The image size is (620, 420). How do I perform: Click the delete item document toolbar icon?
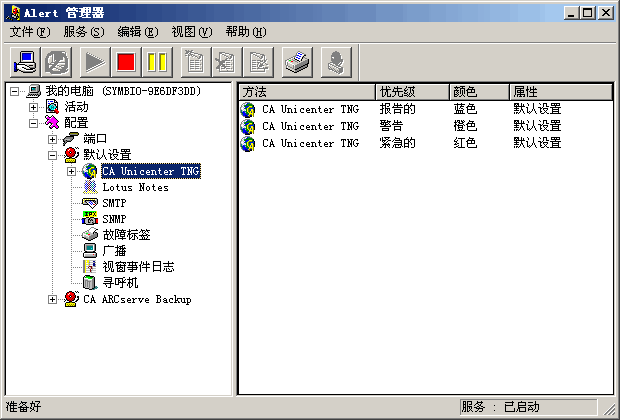coord(227,62)
